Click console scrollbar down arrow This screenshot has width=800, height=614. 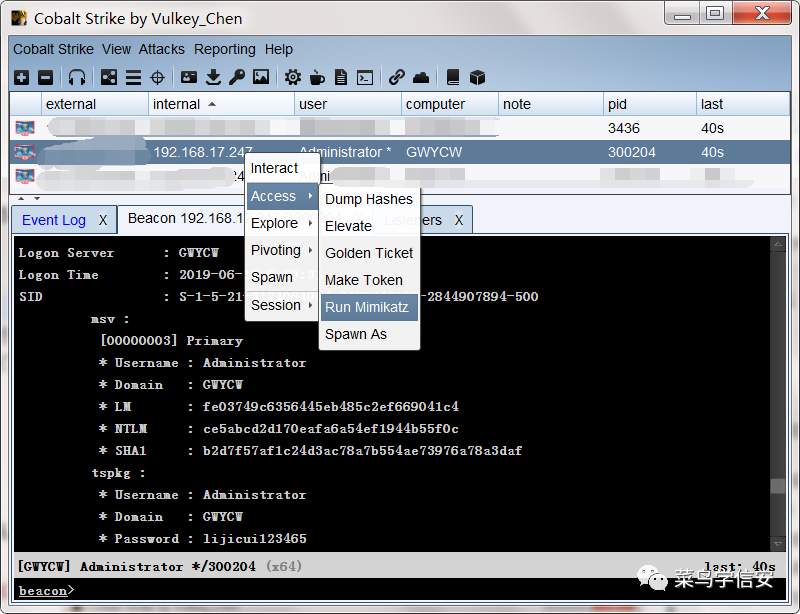(x=778, y=544)
